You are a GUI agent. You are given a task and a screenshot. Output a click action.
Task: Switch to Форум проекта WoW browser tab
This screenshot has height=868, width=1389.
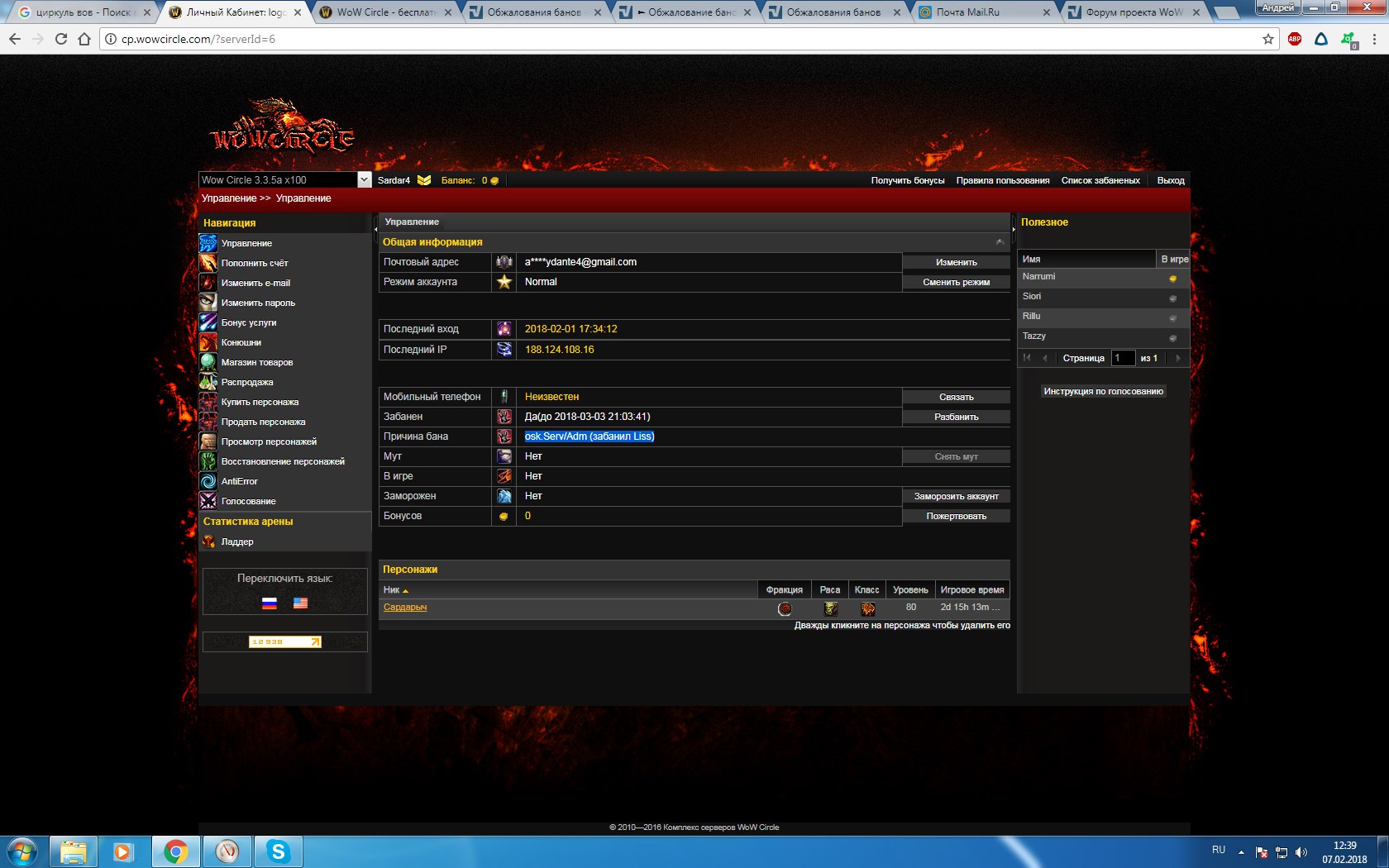coord(1133,12)
